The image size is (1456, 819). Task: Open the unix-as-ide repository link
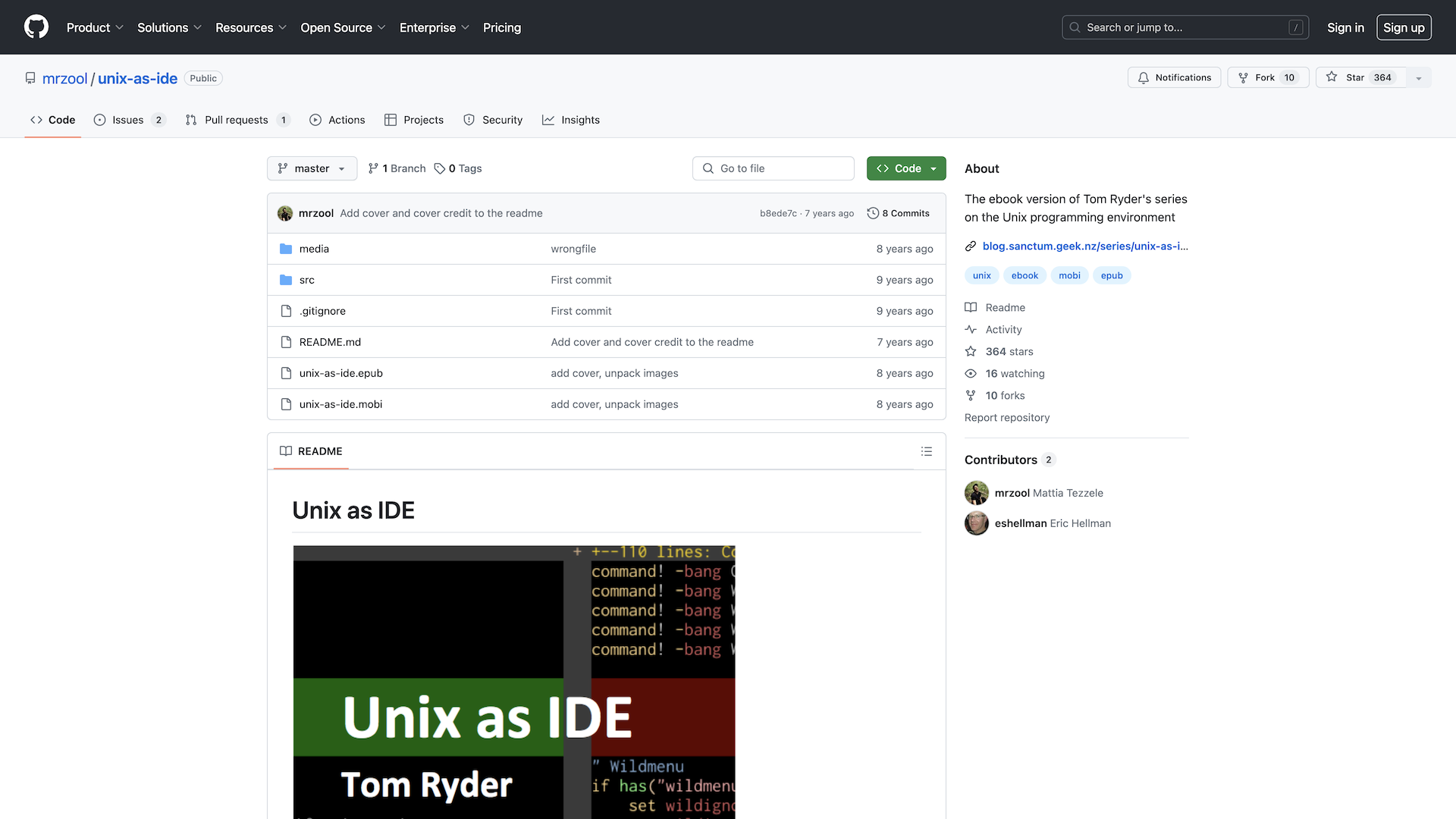(x=137, y=78)
